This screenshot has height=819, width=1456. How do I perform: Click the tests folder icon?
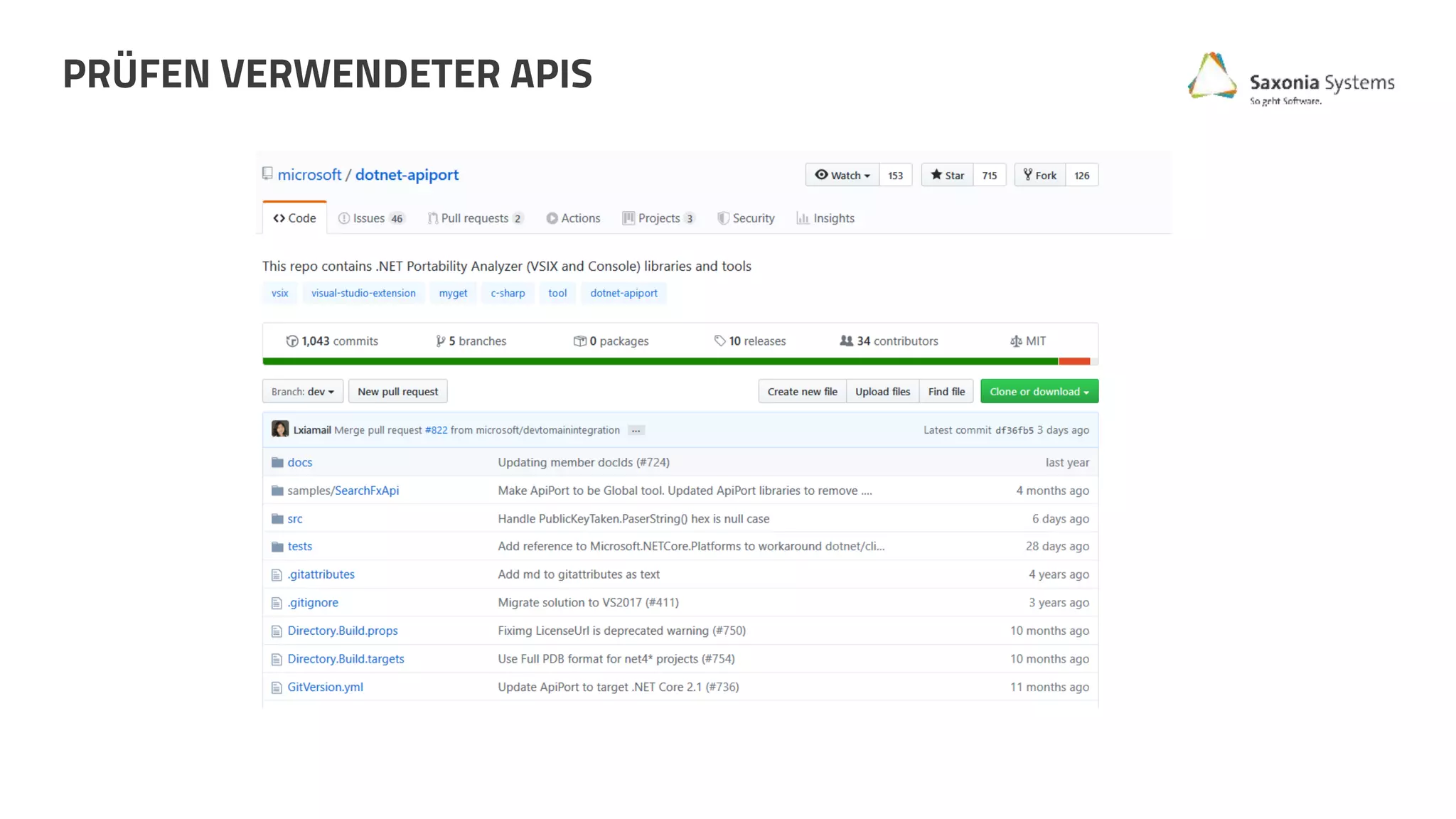pyautogui.click(x=277, y=547)
